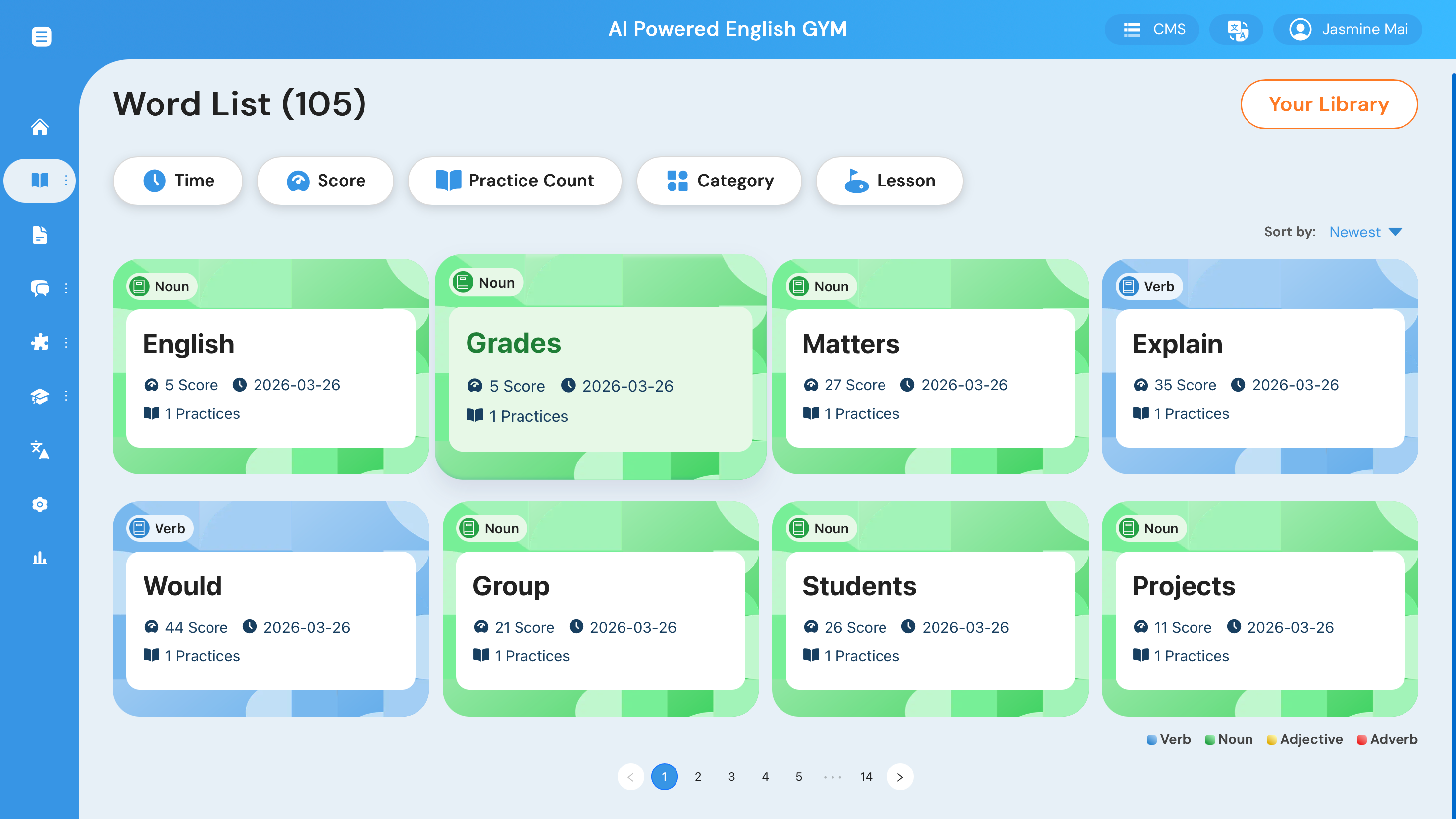
Task: Open the chat bubbles icon in sidebar
Action: [x=40, y=288]
